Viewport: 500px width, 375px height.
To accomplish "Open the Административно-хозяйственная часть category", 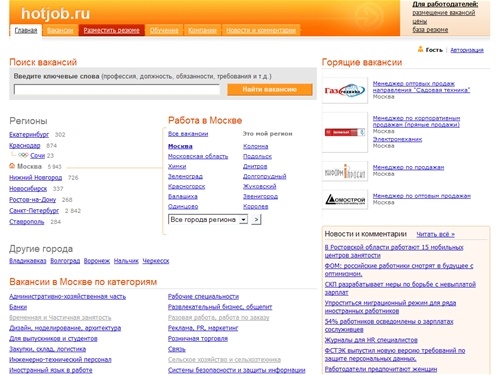I will pos(68,296).
